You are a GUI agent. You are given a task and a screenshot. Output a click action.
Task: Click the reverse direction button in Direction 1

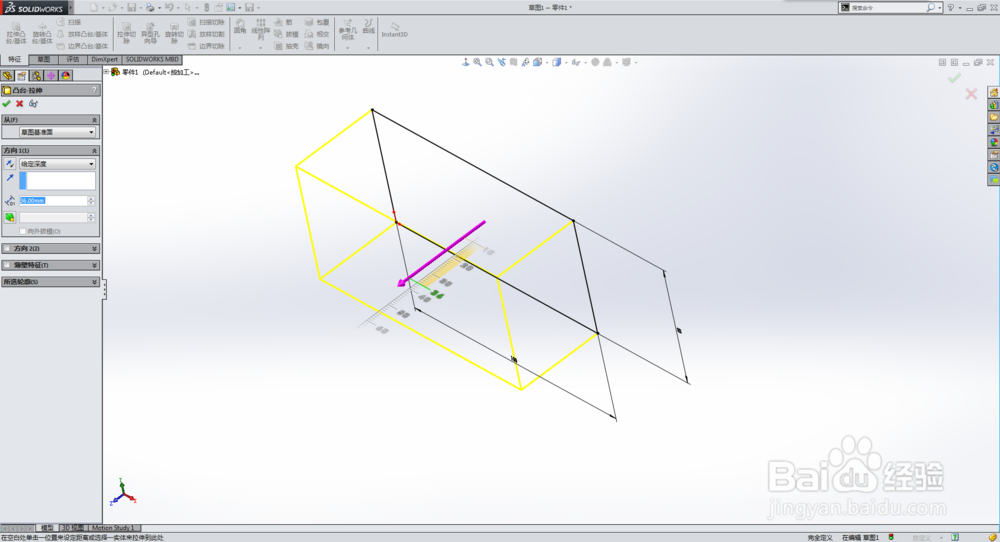click(10, 164)
